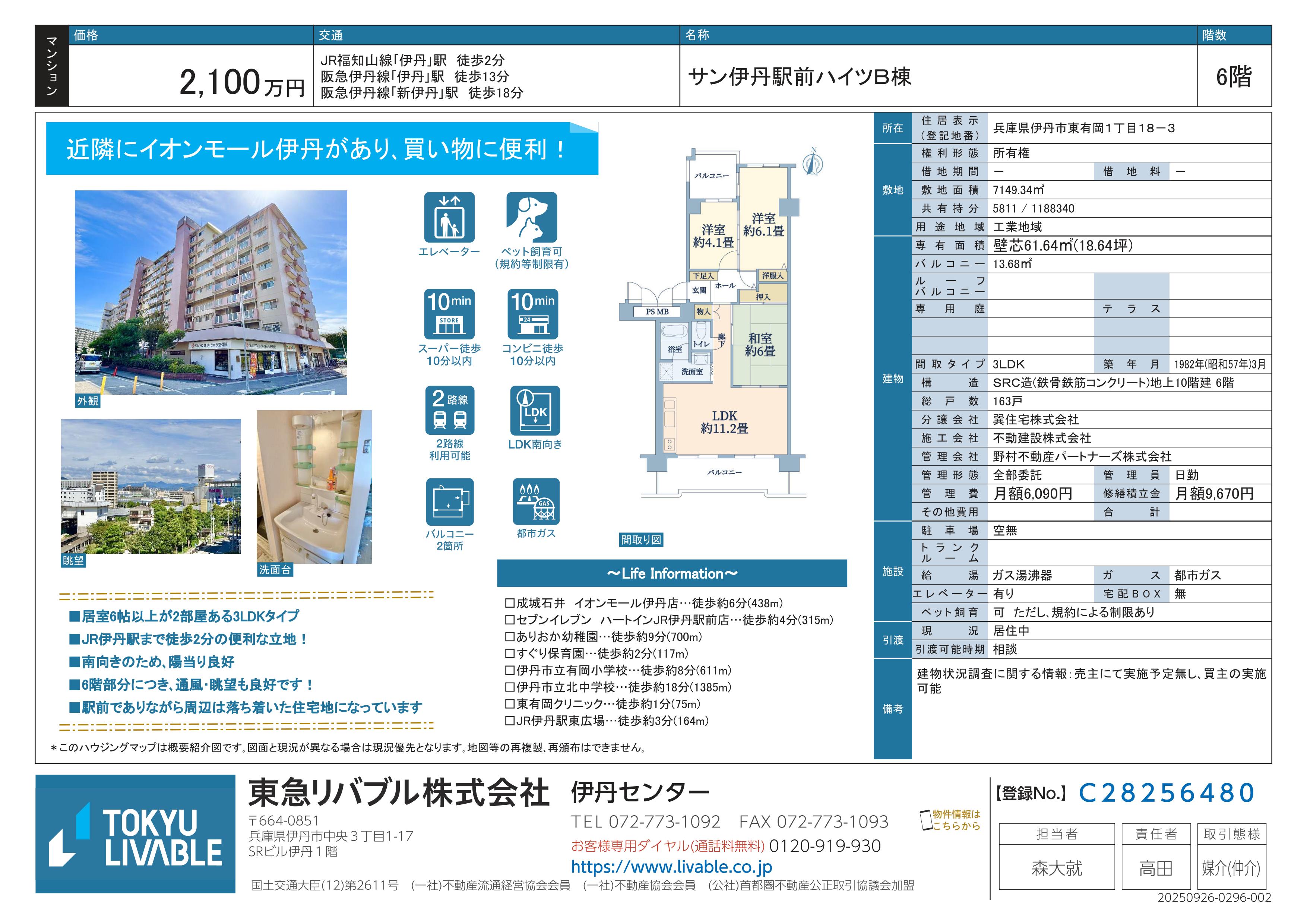1307x924 pixels.
Task: Click the elevator (エレベーター) feature icon
Action: pyautogui.click(x=449, y=218)
